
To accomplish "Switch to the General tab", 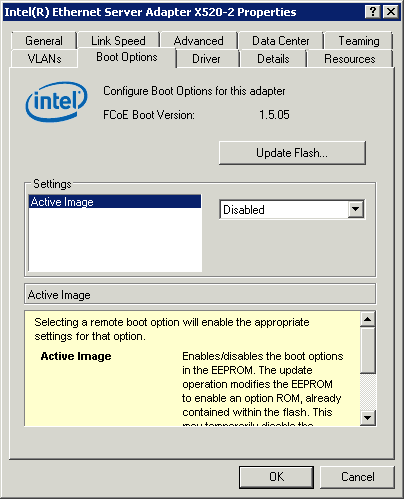I will click(x=44, y=41).
